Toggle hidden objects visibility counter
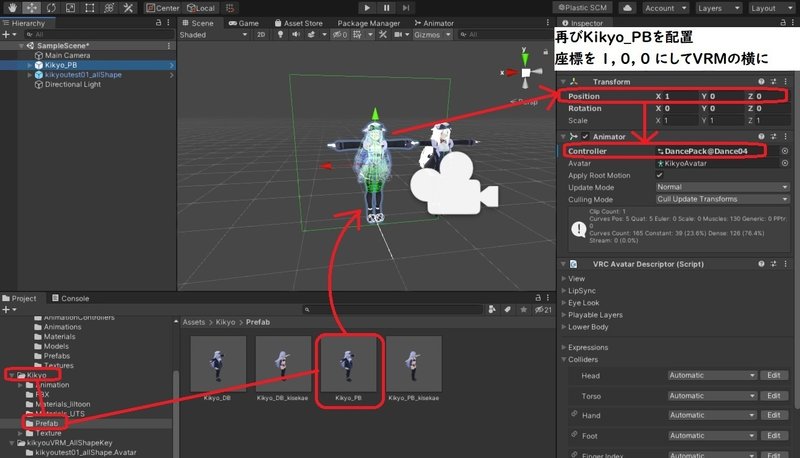The width and height of the screenshot is (800, 458). [x=340, y=35]
